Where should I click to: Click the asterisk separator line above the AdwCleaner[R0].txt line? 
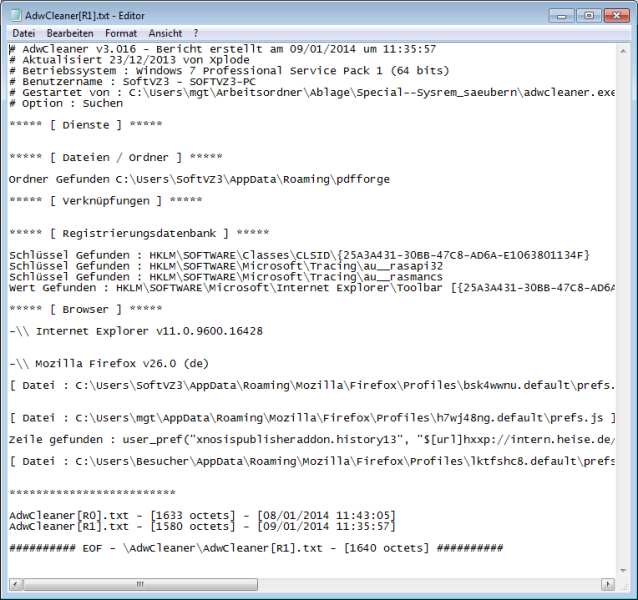click(x=92, y=493)
